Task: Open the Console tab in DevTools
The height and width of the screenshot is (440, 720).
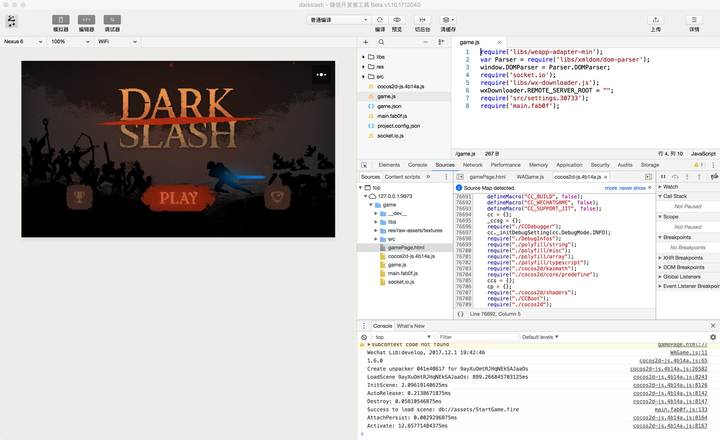Action: tap(417, 165)
